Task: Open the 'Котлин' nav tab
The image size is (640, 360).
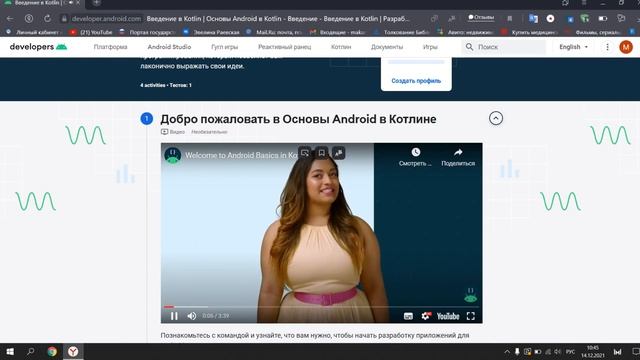Action: 341,47
